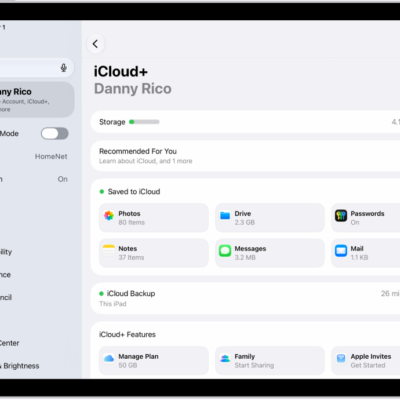Click the Learn about iCloud subtitle
This screenshot has width=400, height=400.
pyautogui.click(x=146, y=161)
